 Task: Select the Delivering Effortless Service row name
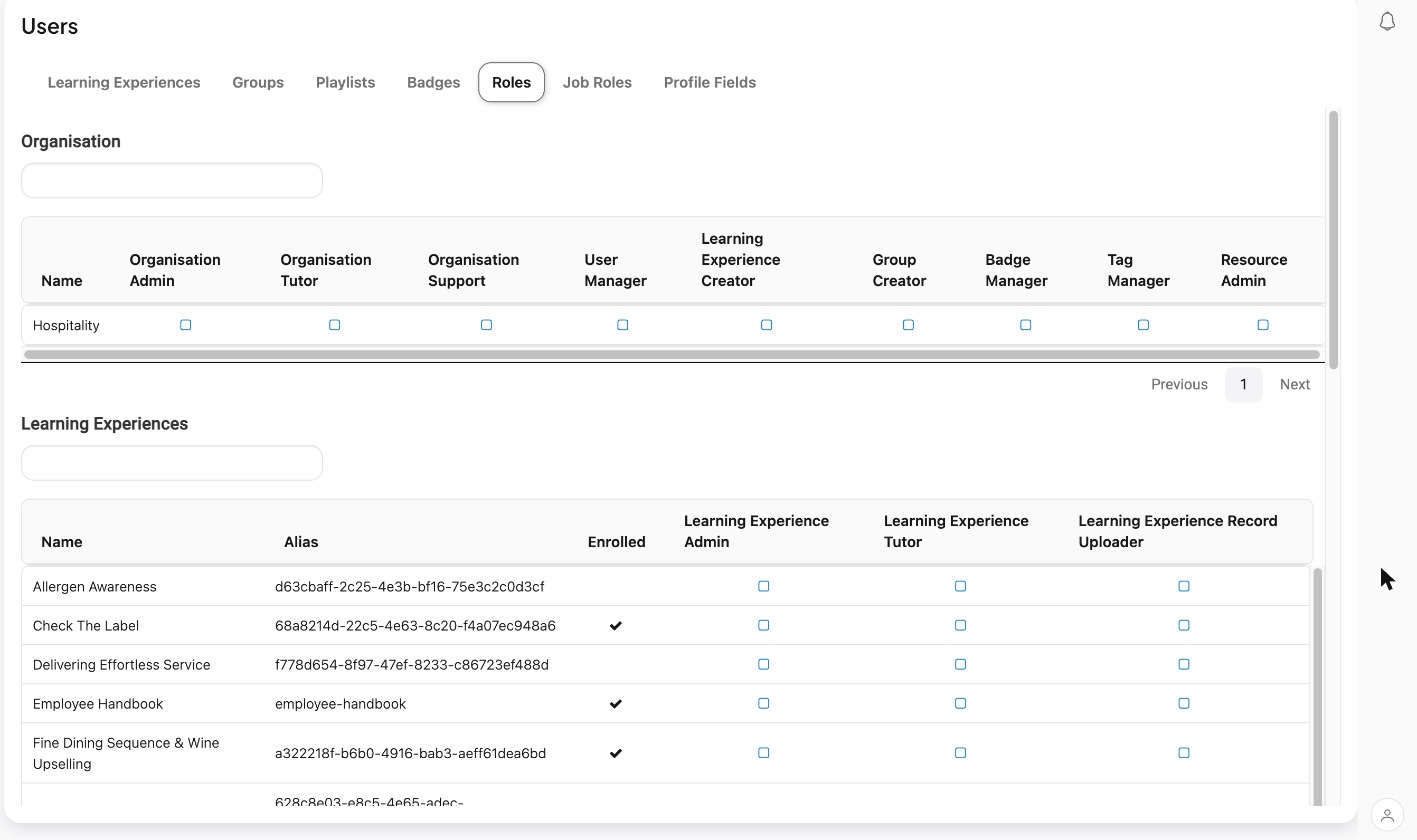[121, 664]
